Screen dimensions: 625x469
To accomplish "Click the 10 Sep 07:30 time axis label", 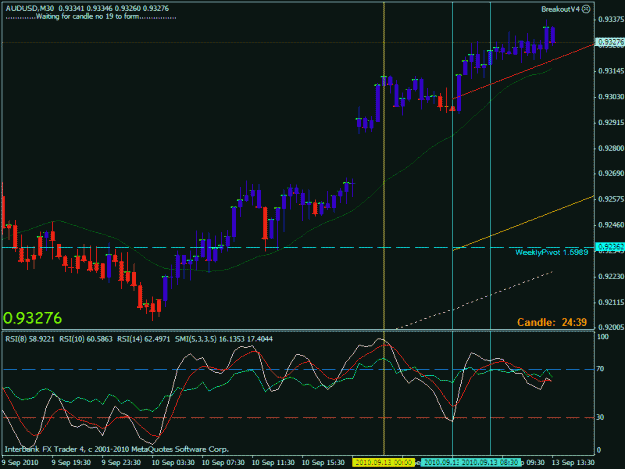I will [223, 463].
